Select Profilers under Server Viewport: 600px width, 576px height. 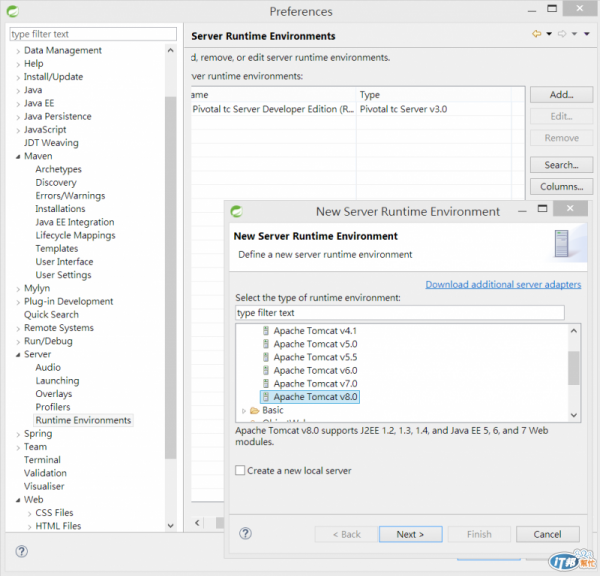coord(53,407)
